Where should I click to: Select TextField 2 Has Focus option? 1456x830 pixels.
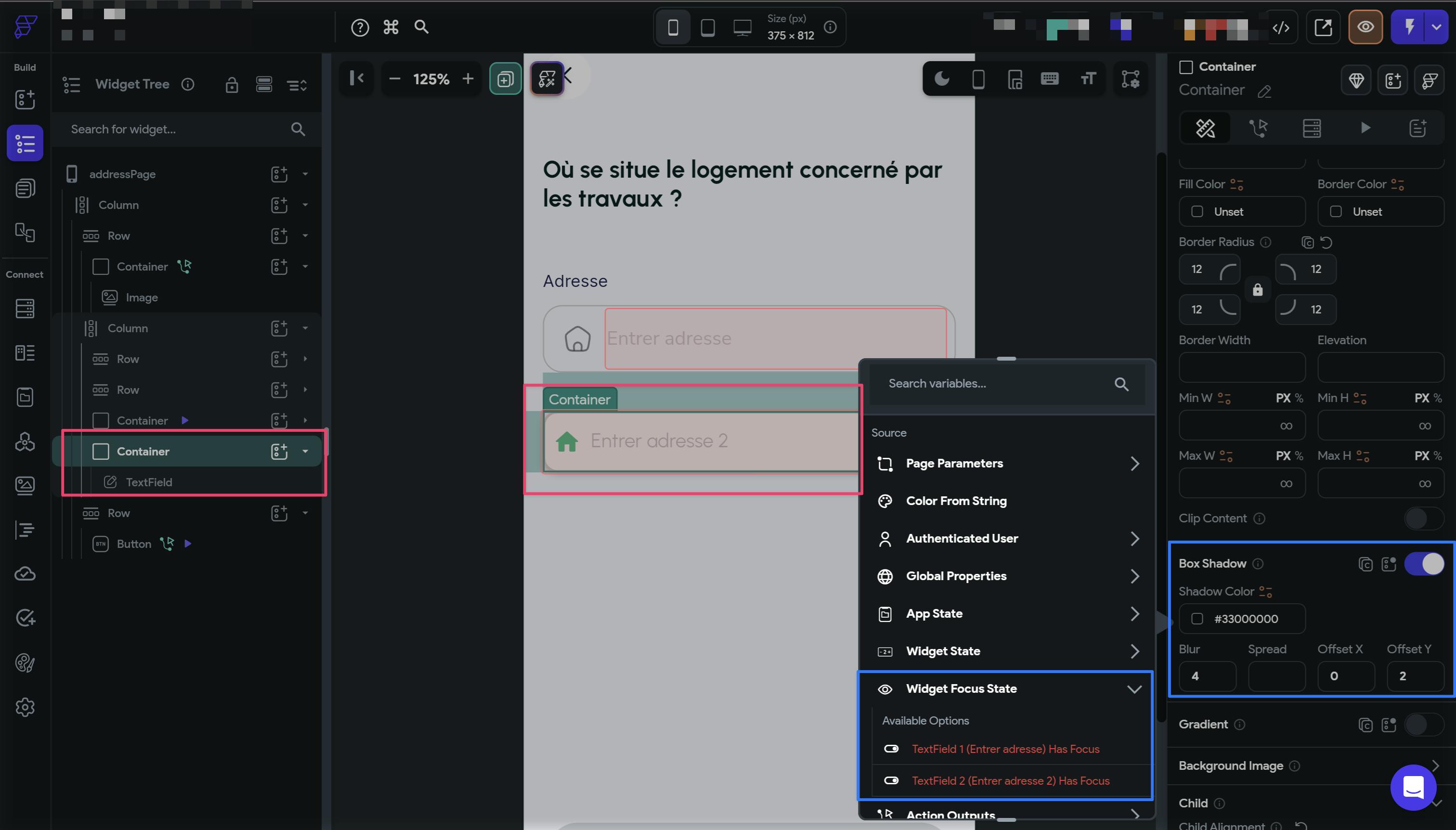click(x=1010, y=781)
